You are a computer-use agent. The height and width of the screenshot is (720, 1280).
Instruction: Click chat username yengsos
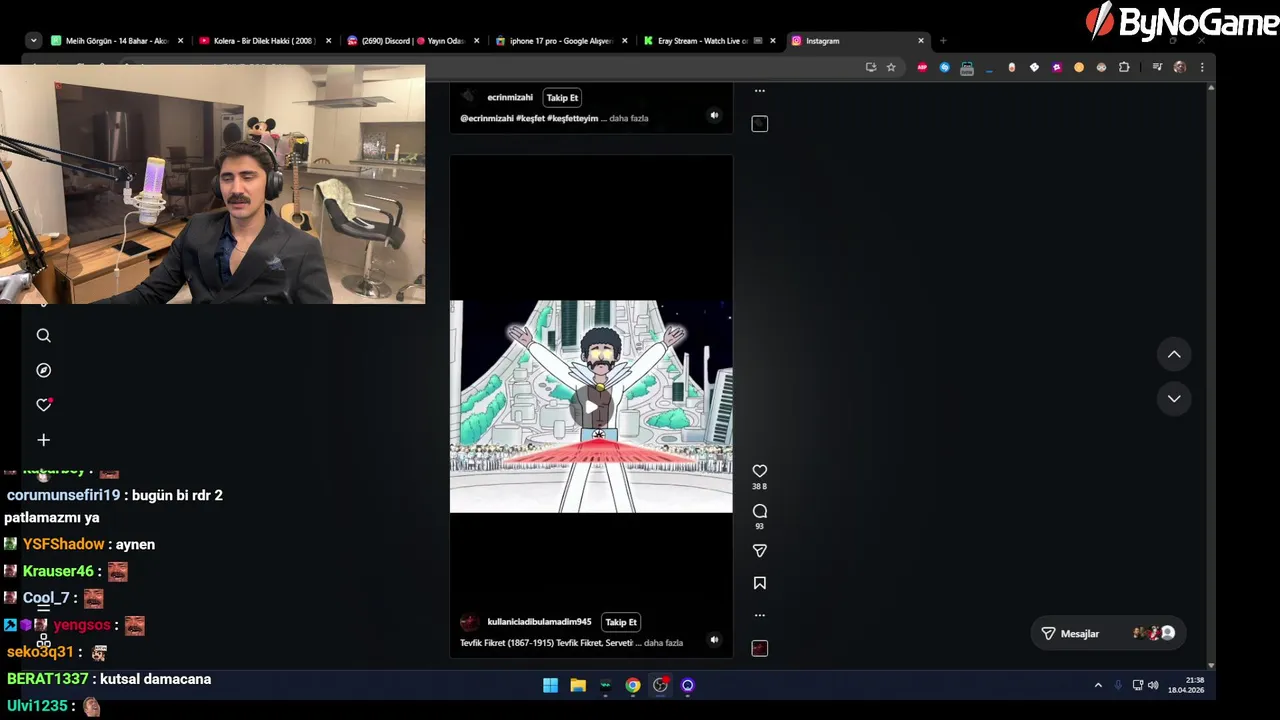(81, 625)
